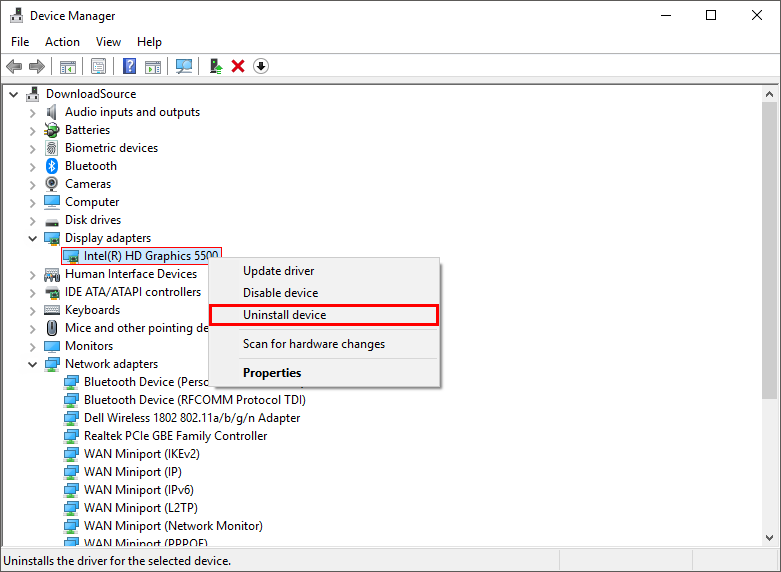Click the Properties sheet toolbar icon
Viewport: 781px width, 572px height.
click(98, 66)
